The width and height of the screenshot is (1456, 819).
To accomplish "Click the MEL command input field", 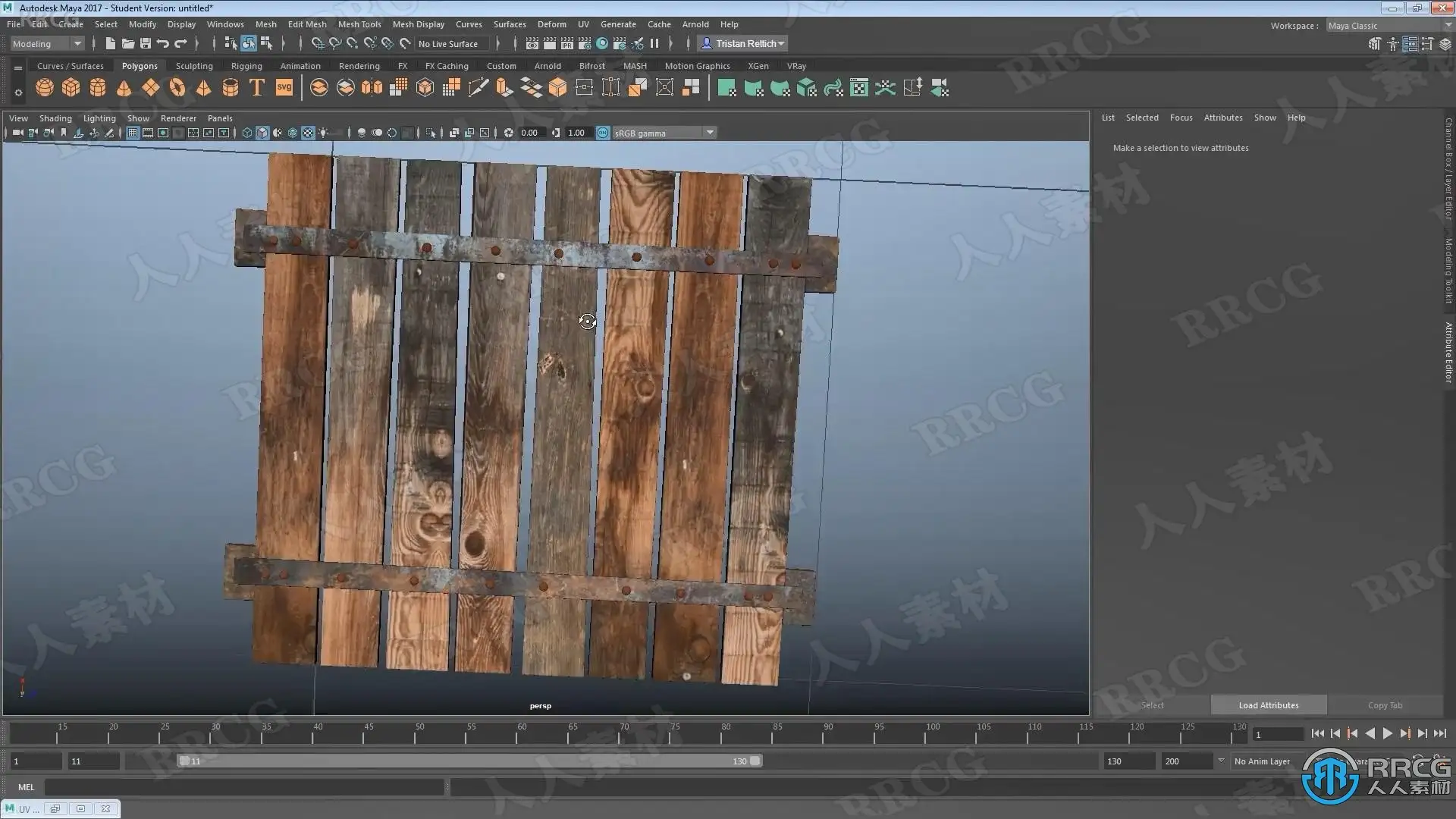I will 244,787.
